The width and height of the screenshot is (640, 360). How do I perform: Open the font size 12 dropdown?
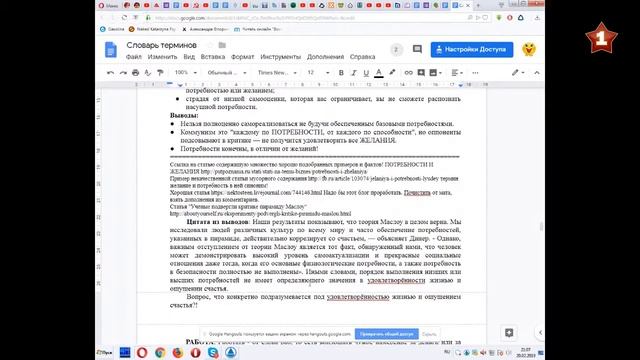[x=318, y=73]
